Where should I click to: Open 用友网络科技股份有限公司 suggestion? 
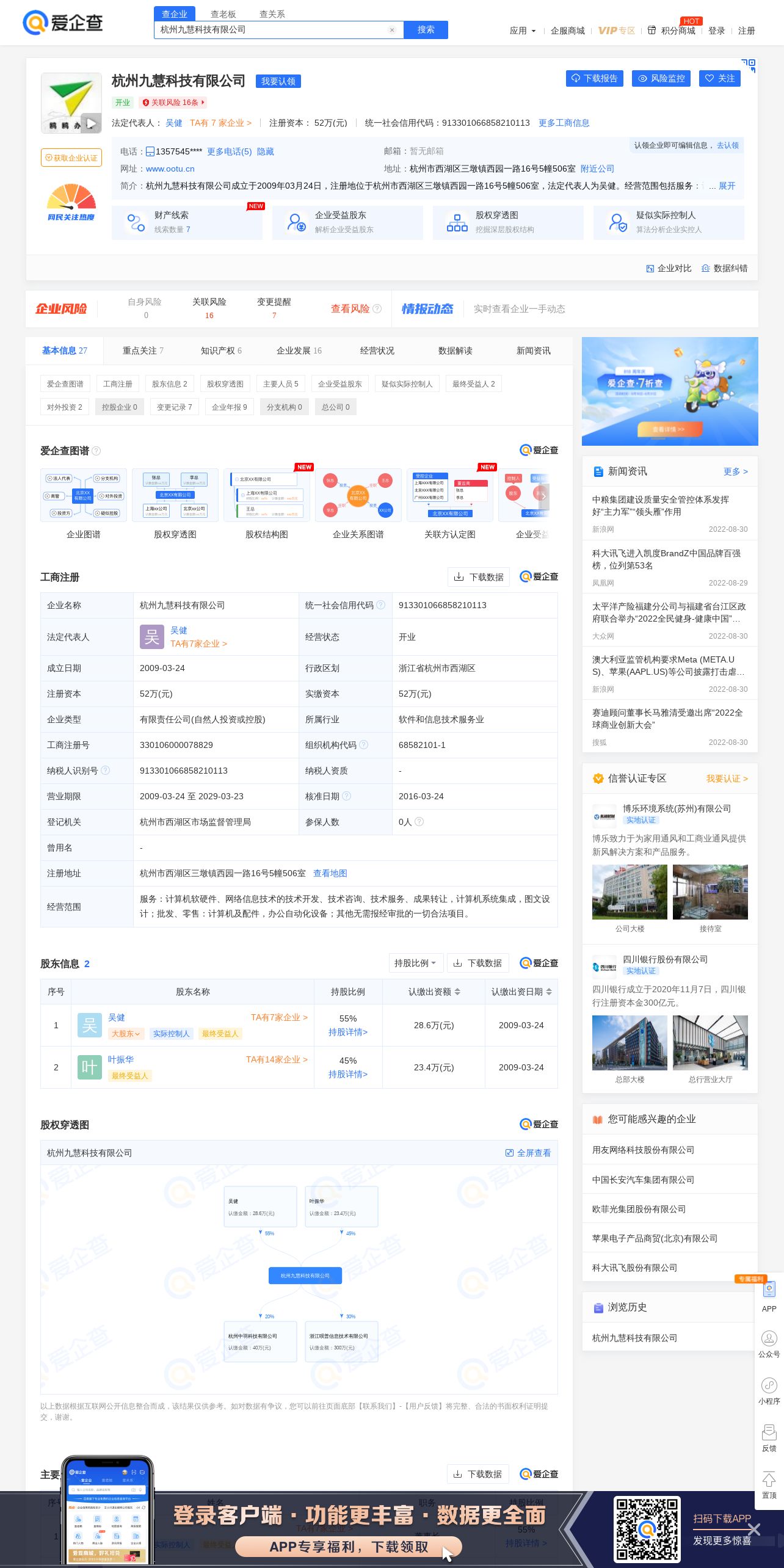pos(644,1150)
